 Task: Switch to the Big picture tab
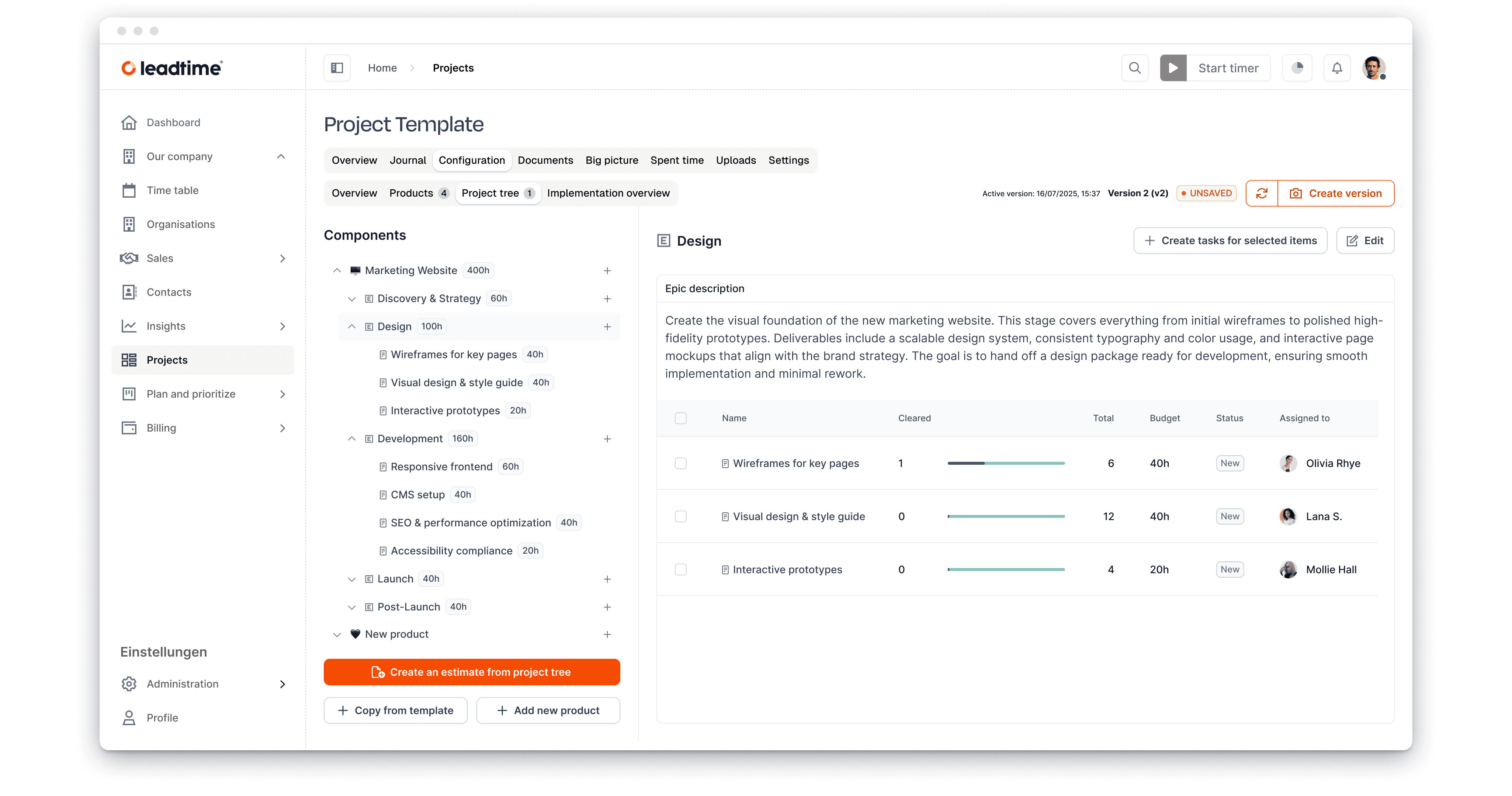611,160
